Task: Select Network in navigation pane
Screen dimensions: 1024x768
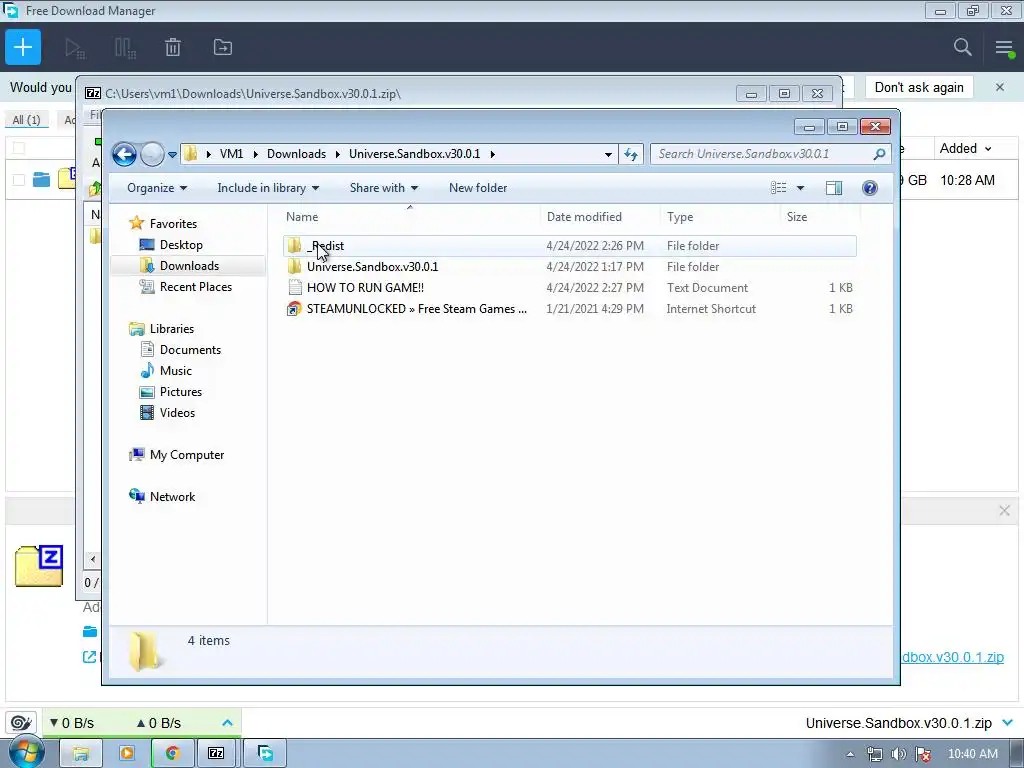Action: coord(172,497)
